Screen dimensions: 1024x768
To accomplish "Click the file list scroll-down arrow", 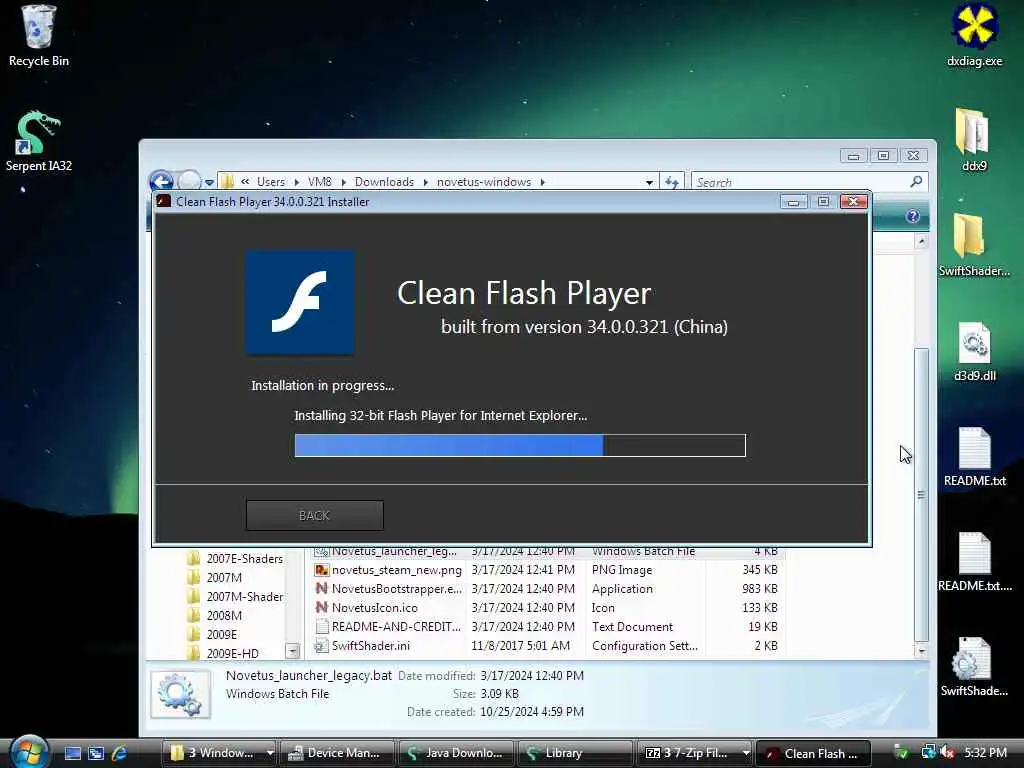I will point(921,651).
